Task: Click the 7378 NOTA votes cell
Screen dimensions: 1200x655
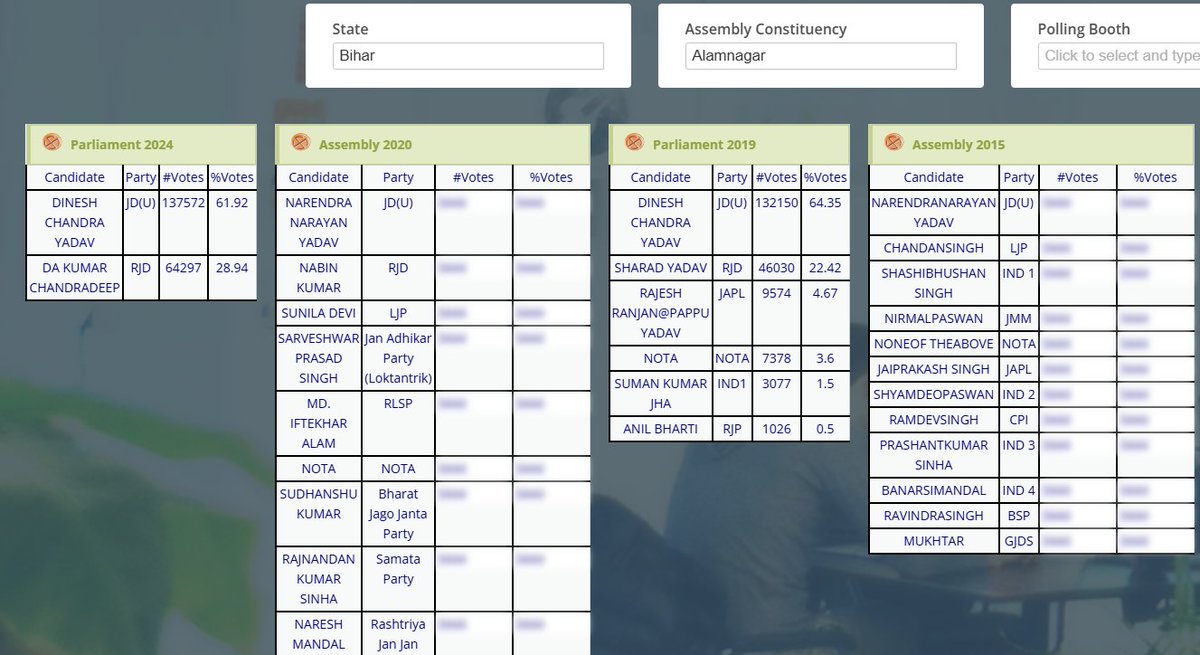Action: click(x=776, y=358)
